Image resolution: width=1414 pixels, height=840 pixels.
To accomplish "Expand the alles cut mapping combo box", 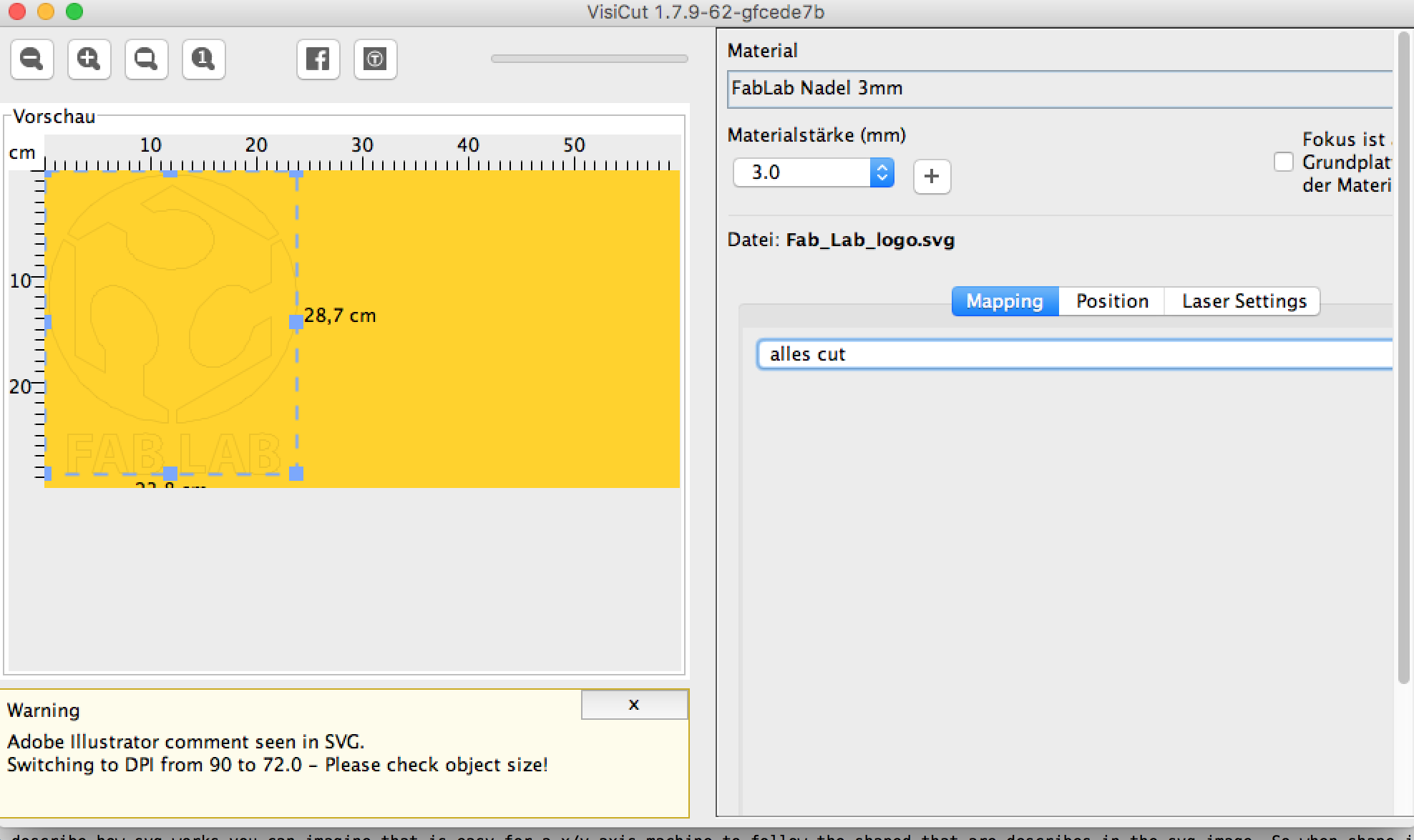I will (1073, 354).
